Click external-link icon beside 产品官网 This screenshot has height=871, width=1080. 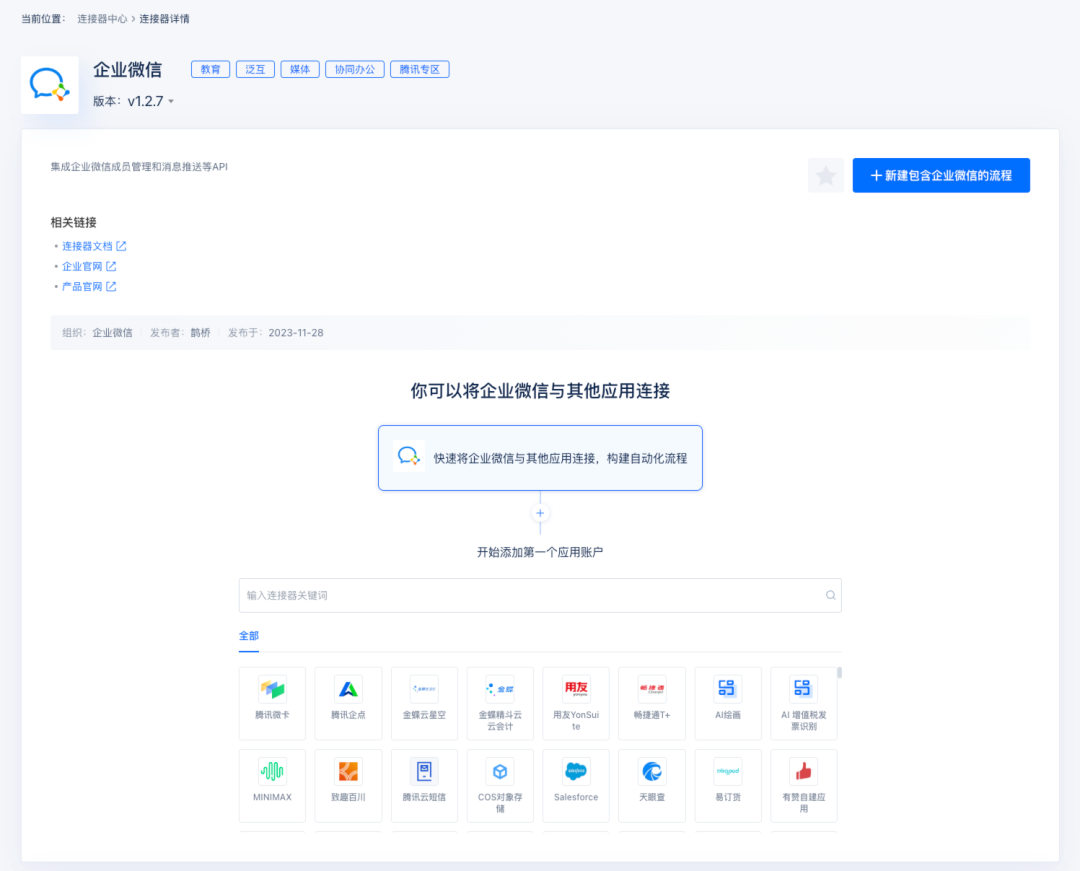(x=111, y=286)
